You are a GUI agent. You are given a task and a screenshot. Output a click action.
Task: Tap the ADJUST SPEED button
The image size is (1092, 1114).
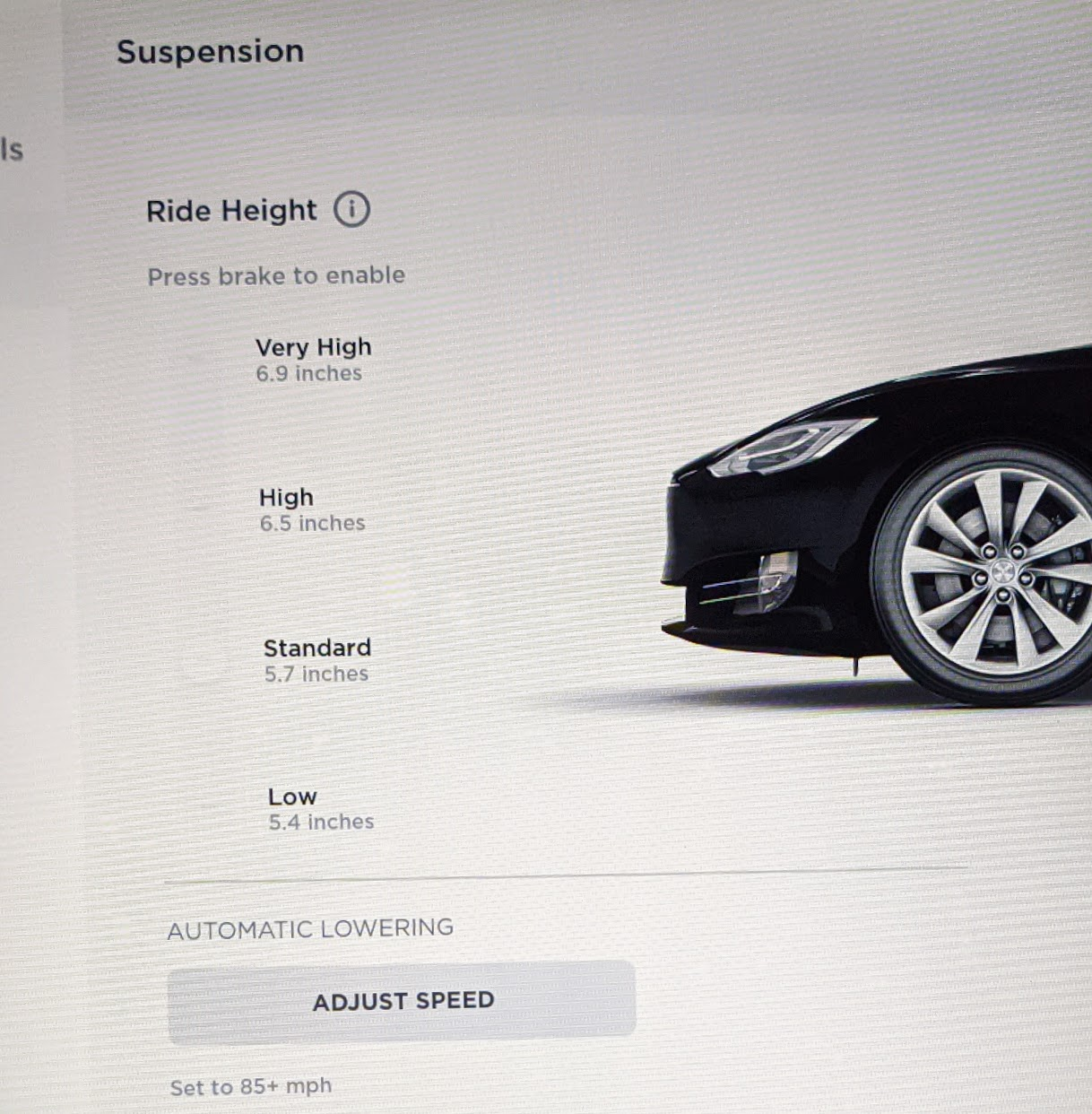click(x=402, y=1000)
